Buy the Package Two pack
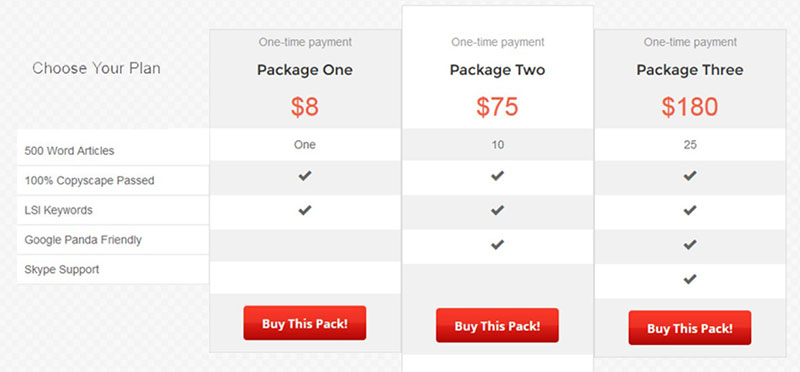Image resolution: width=800 pixels, height=372 pixels. pos(497,326)
